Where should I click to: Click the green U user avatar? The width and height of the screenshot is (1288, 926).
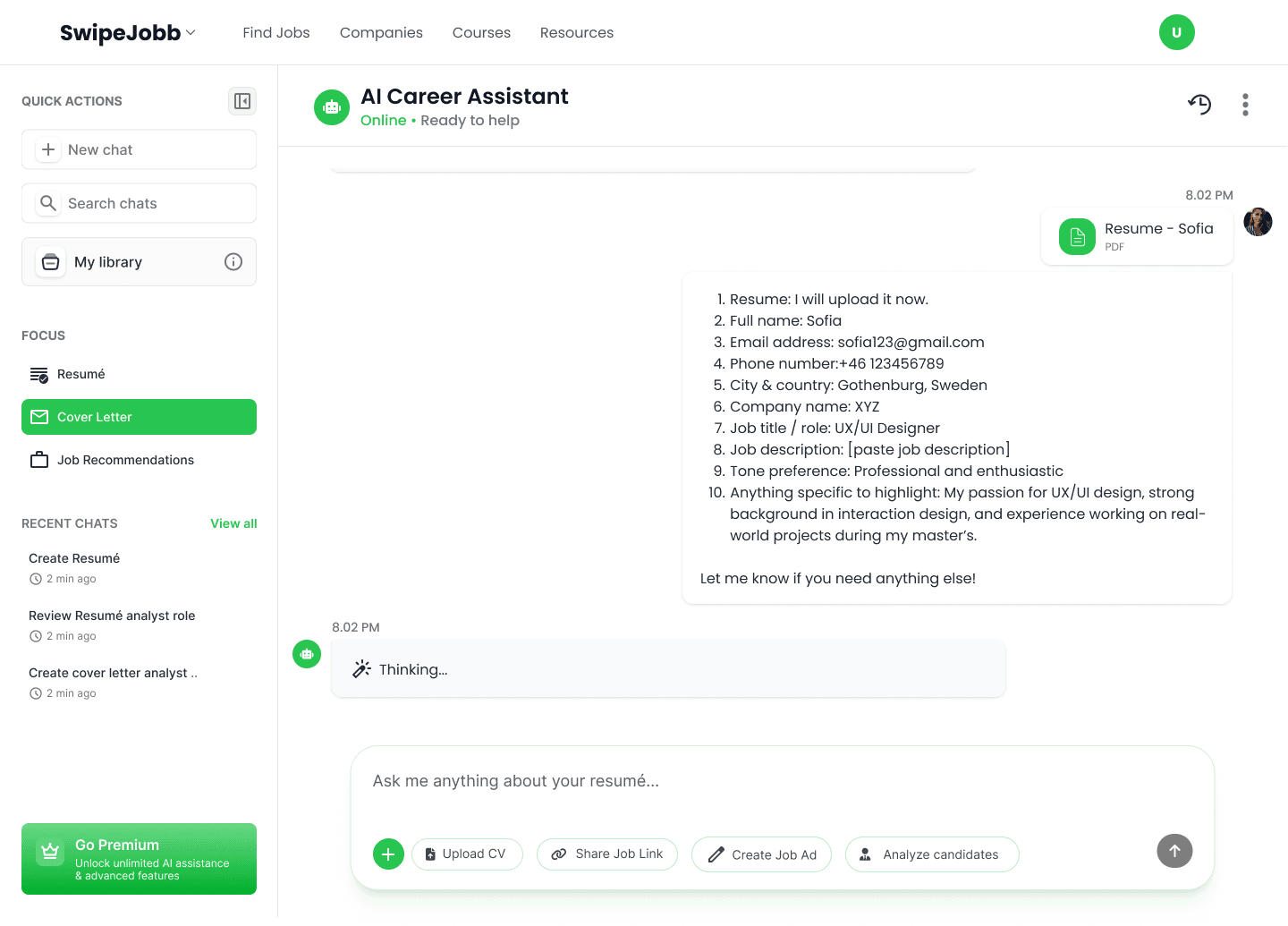tap(1177, 32)
